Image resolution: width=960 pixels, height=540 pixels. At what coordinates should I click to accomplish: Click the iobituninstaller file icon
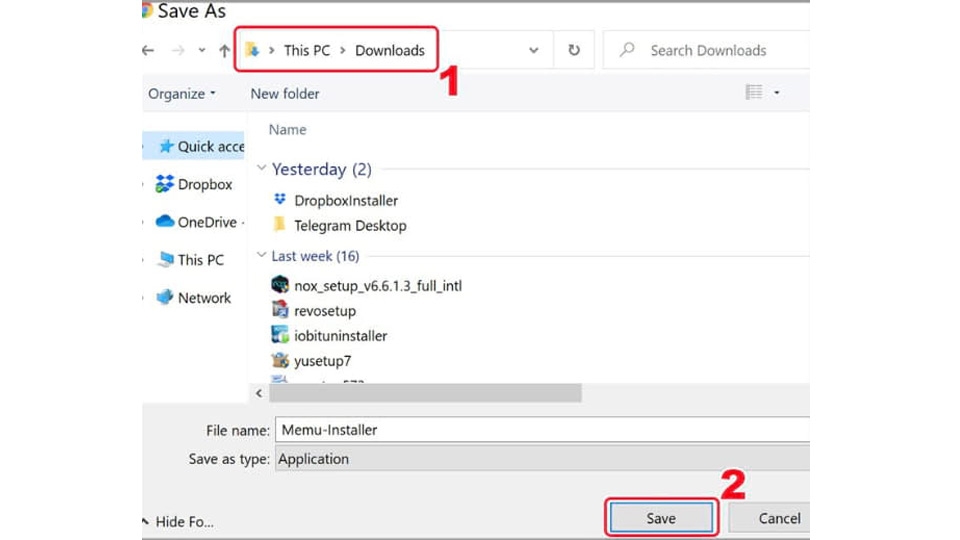pos(280,334)
